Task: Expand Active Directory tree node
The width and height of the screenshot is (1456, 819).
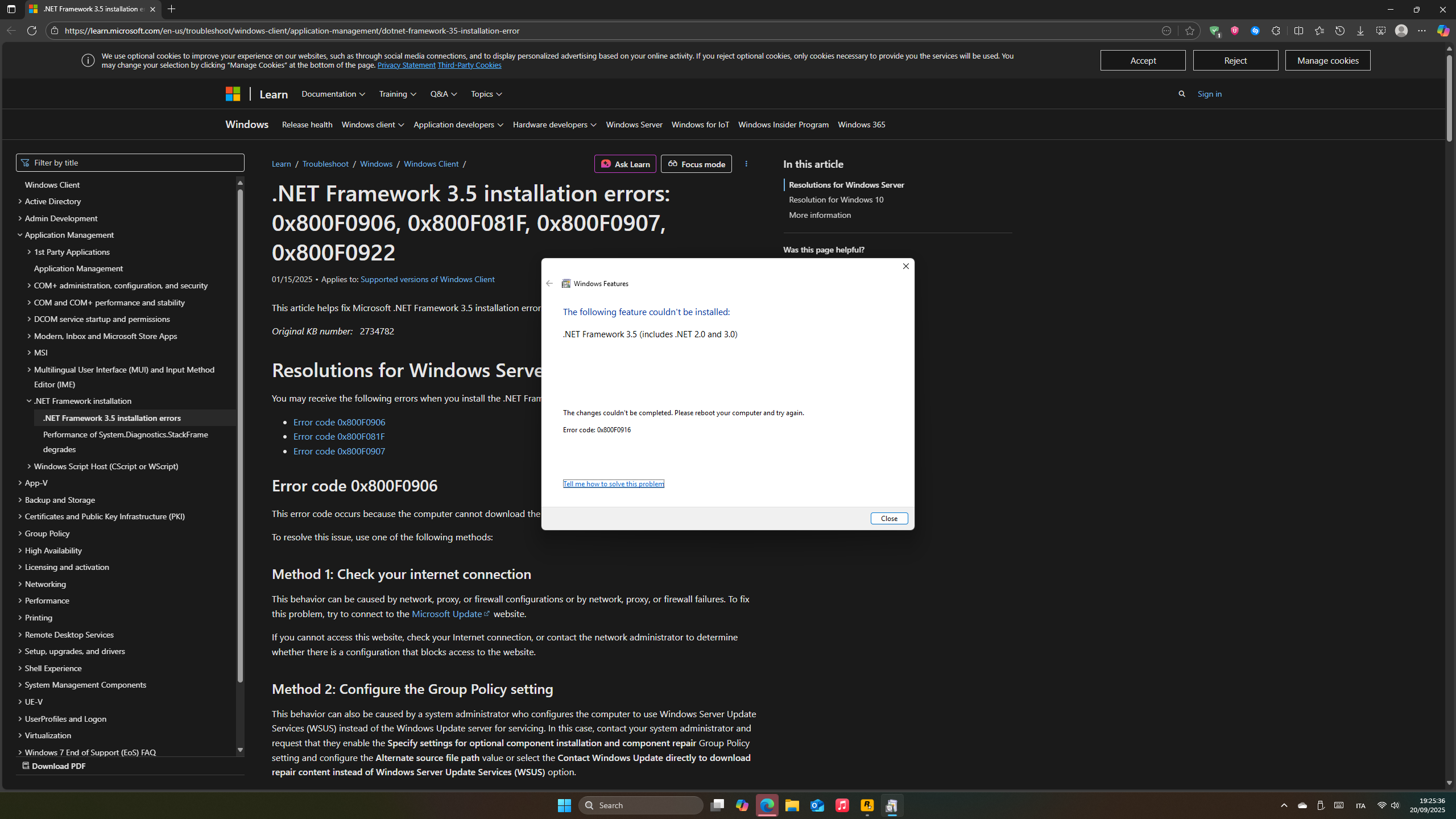Action: [x=20, y=201]
